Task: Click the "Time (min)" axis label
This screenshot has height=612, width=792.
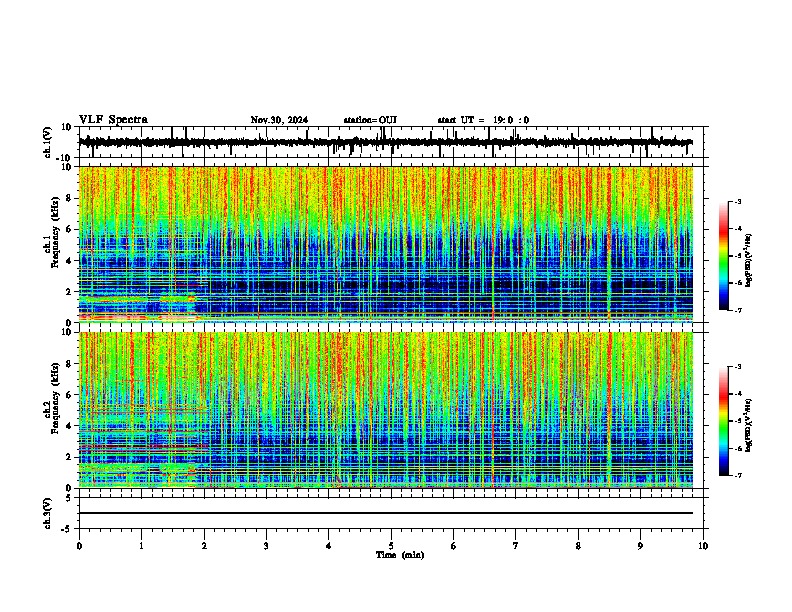Action: pos(400,555)
